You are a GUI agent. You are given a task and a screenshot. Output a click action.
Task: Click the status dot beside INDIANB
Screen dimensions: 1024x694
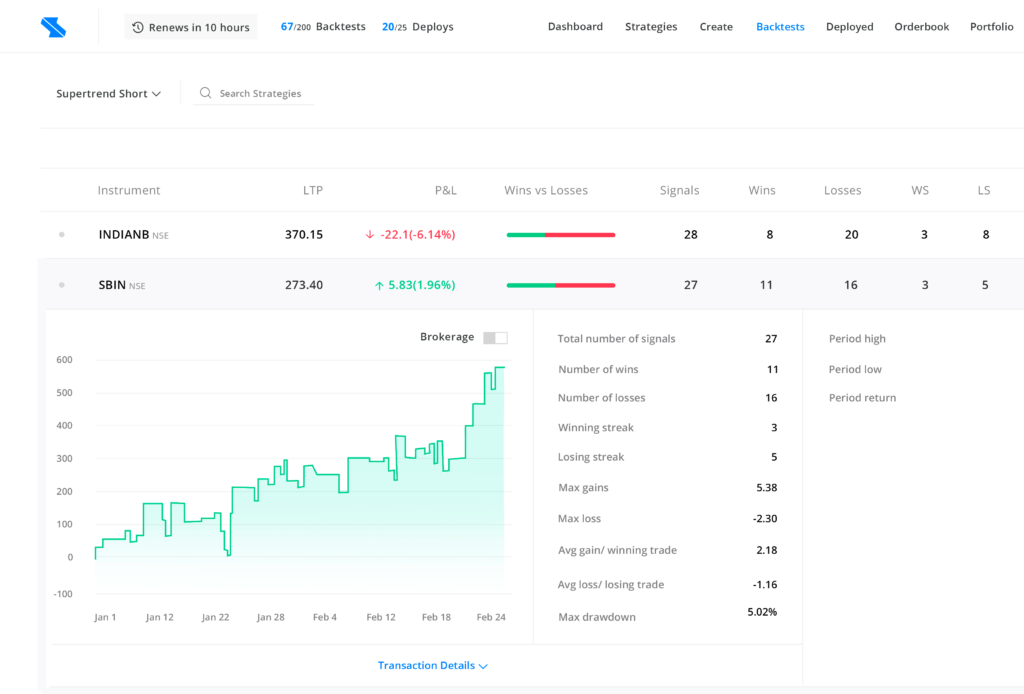[x=62, y=235]
